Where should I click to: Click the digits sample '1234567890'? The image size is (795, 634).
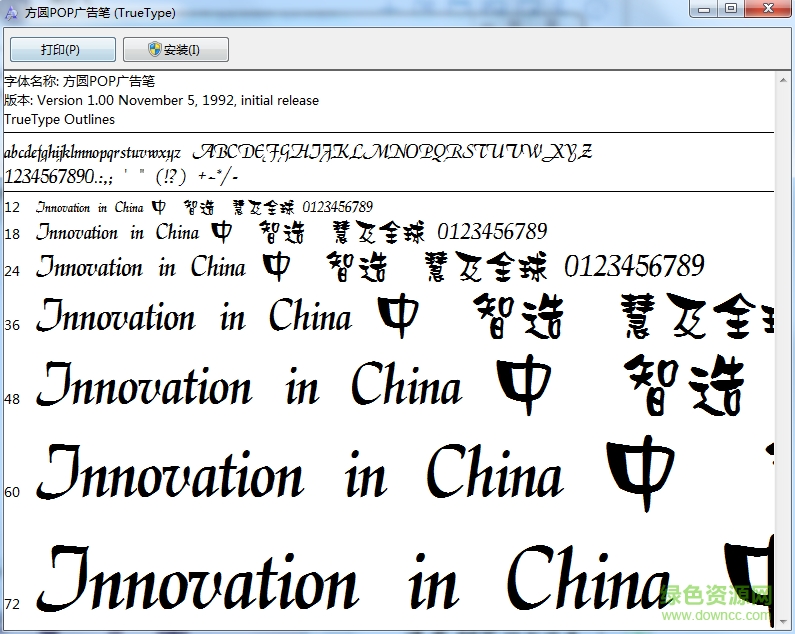[x=49, y=177]
